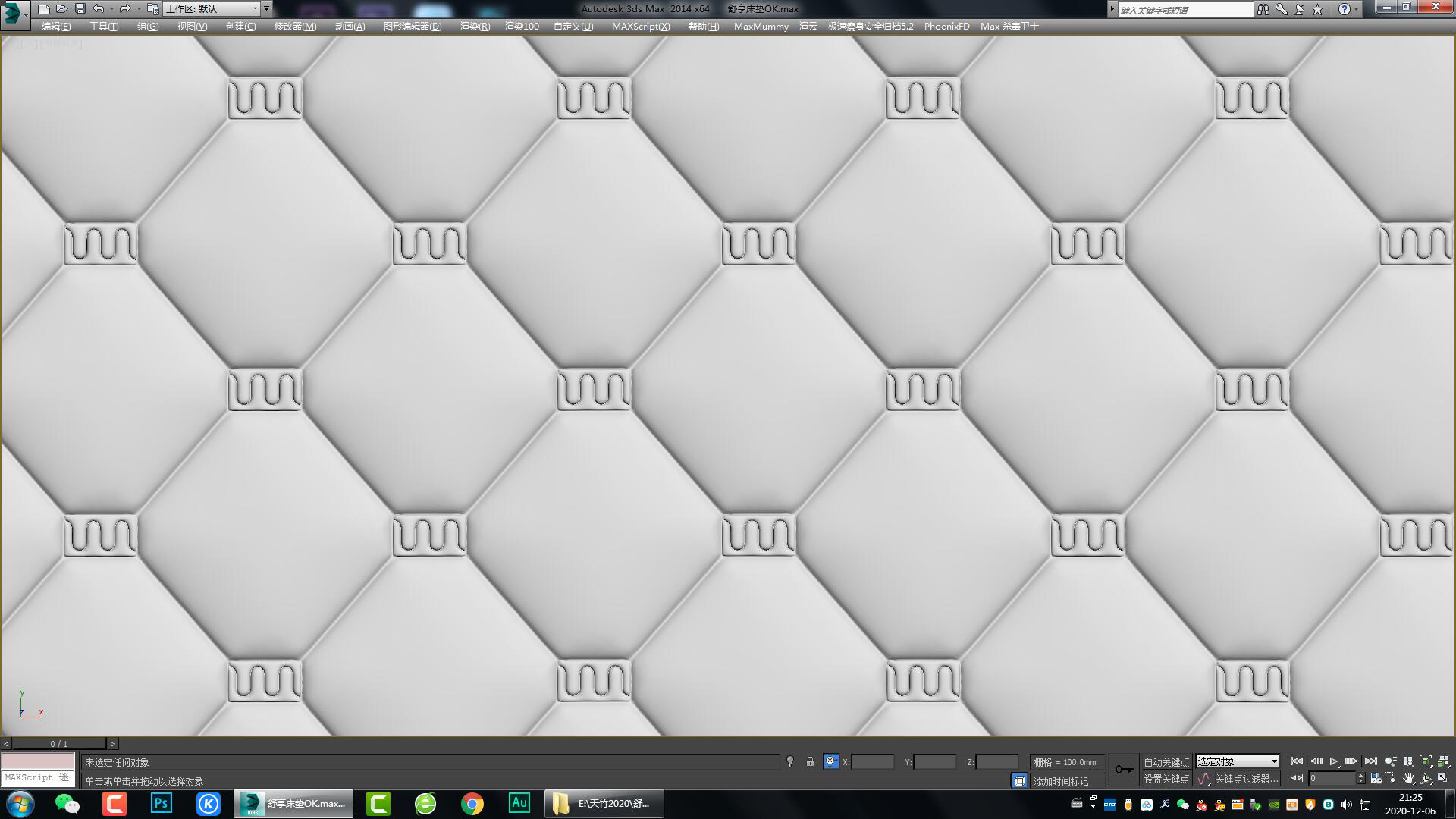
Task: Click the Play Animation button
Action: 1333,761
